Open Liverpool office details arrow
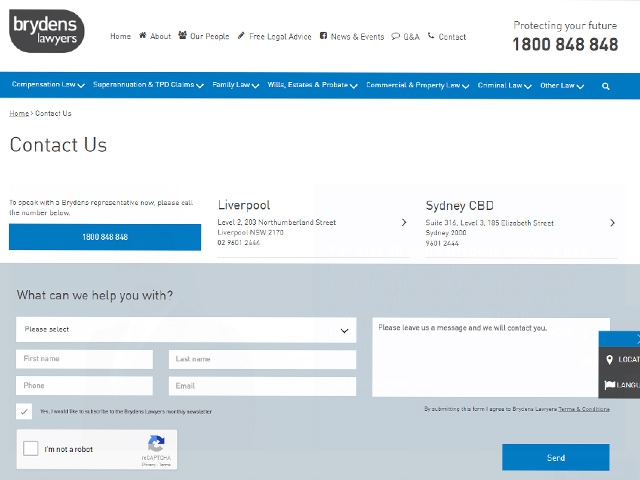This screenshot has width=640, height=480. pos(404,222)
